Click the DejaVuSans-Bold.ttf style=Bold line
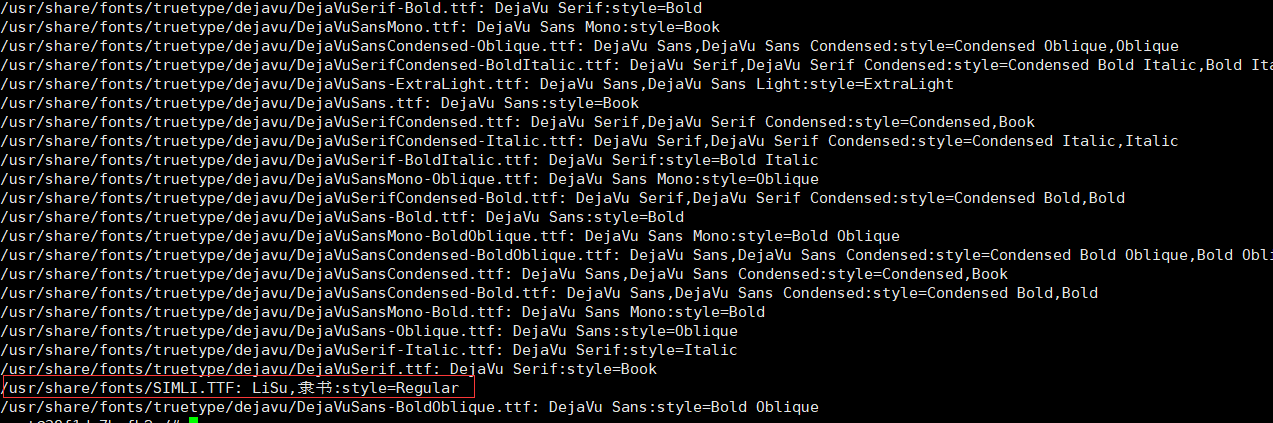The height and width of the screenshot is (423, 1273). pos(342,217)
